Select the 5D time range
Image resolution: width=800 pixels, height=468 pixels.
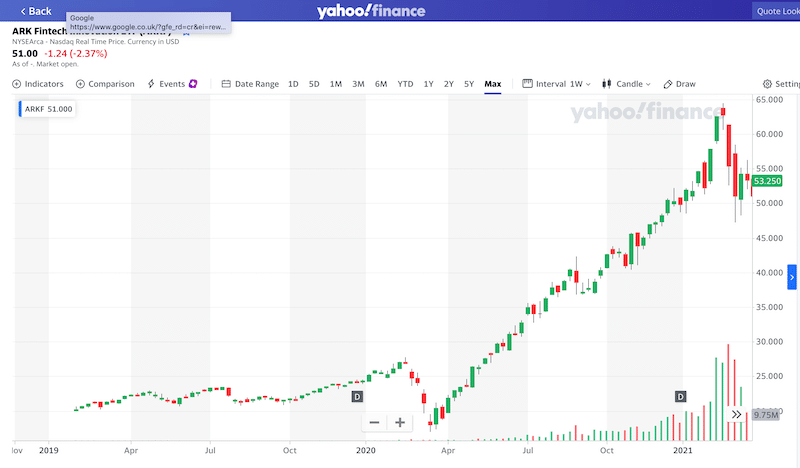(x=314, y=84)
